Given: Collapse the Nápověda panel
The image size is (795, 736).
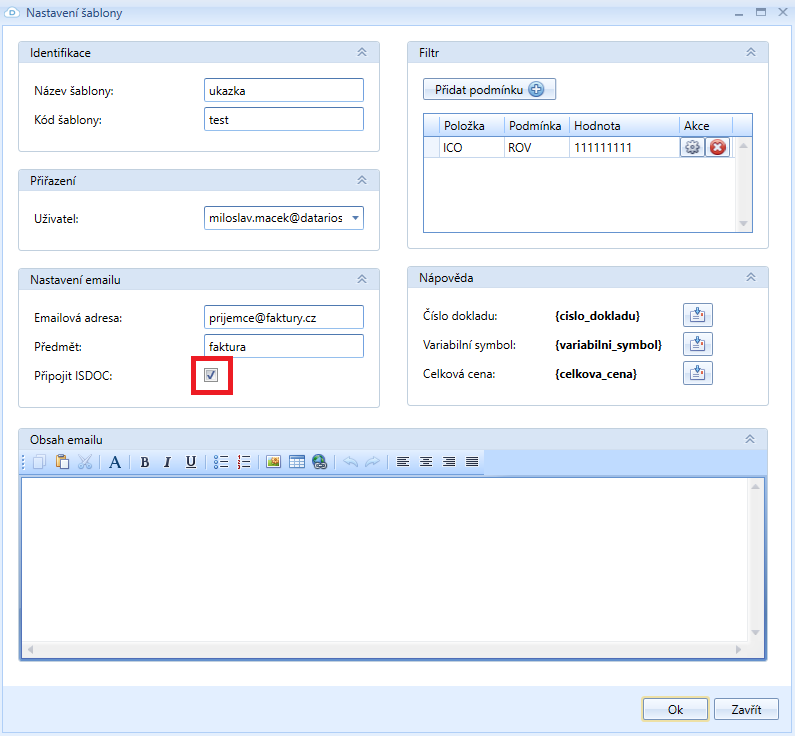Looking at the screenshot, I should pyautogui.click(x=750, y=277).
